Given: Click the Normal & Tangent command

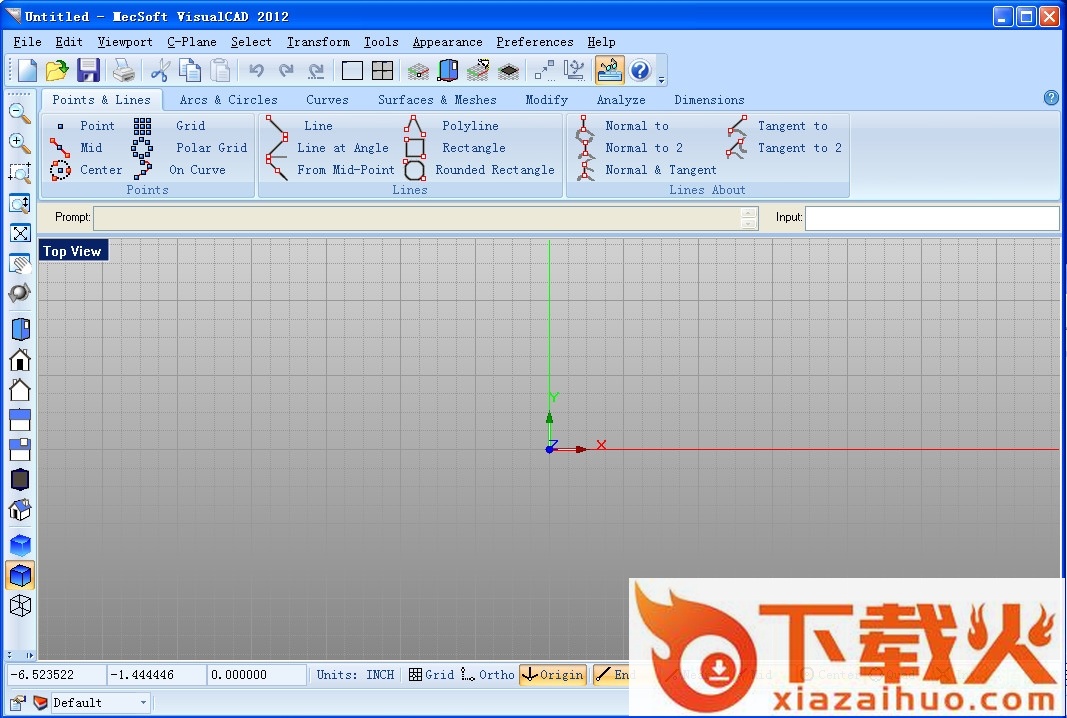Looking at the screenshot, I should tap(661, 169).
